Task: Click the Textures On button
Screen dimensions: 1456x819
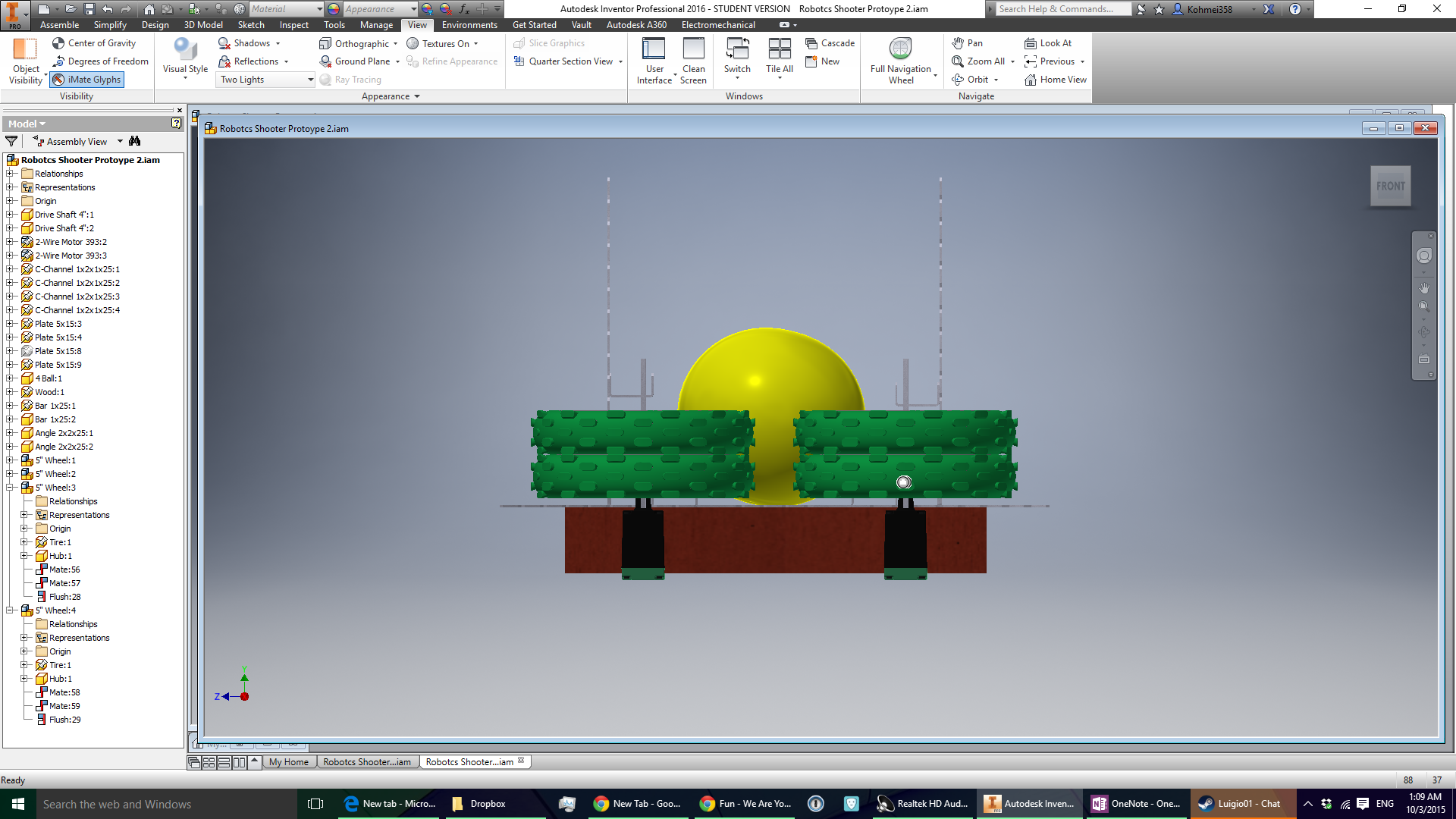Action: tap(438, 43)
